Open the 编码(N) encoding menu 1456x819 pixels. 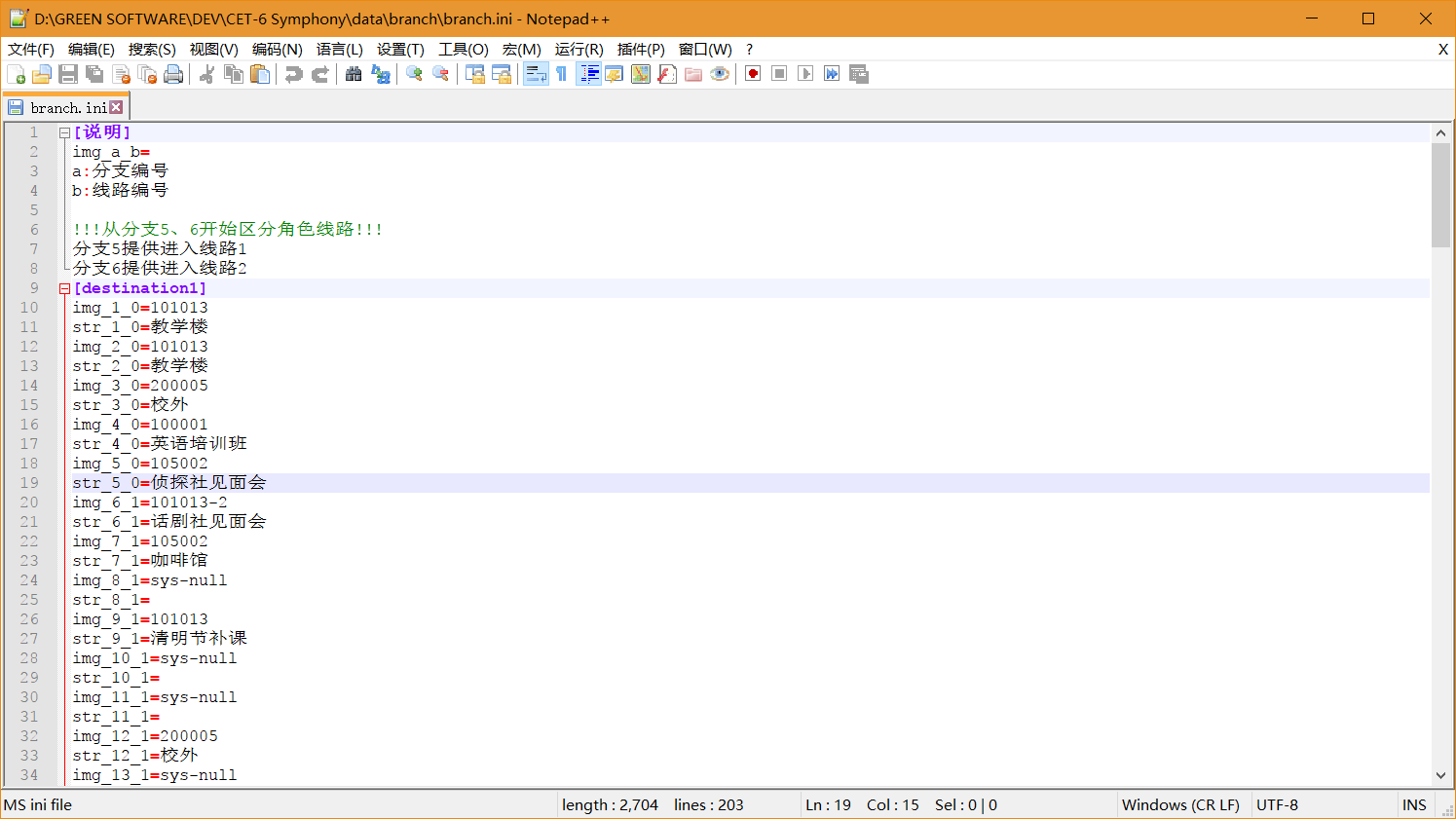pyautogui.click(x=278, y=49)
